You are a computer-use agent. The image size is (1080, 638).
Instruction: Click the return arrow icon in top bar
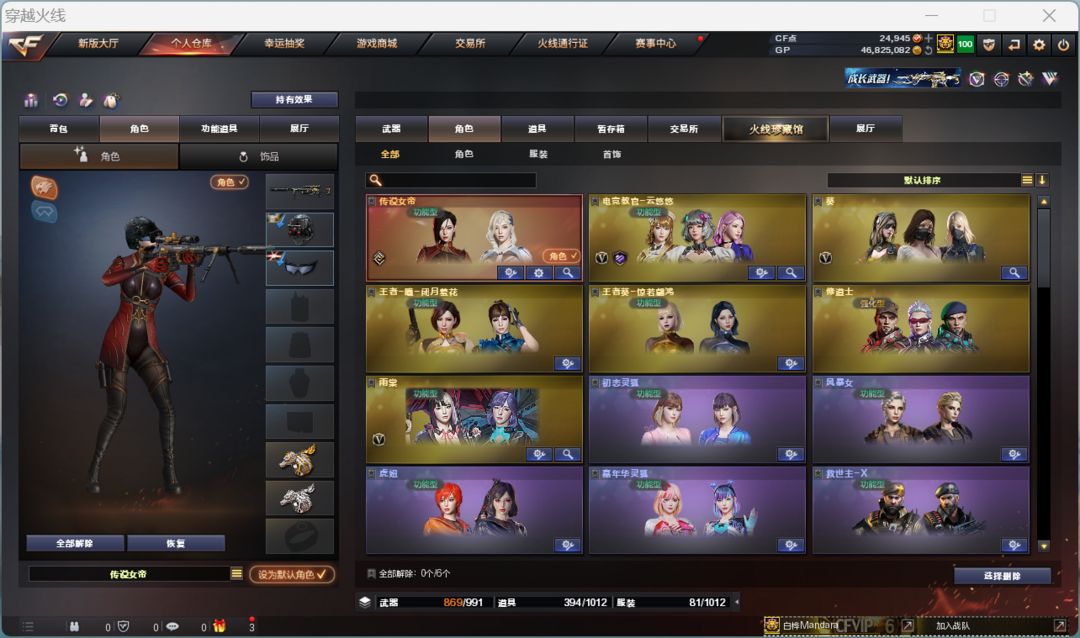click(1014, 45)
